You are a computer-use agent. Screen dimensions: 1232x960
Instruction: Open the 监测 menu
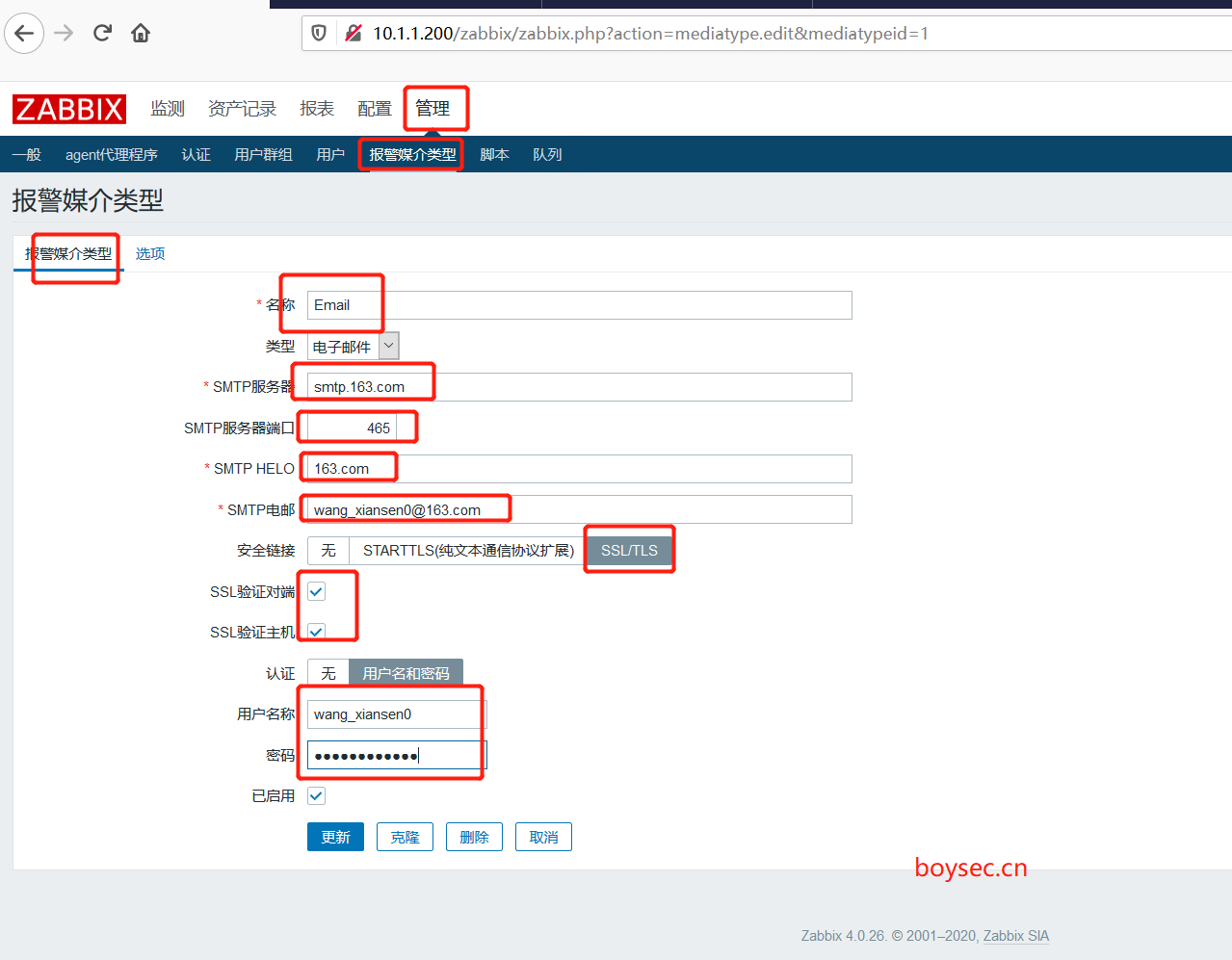click(x=168, y=109)
